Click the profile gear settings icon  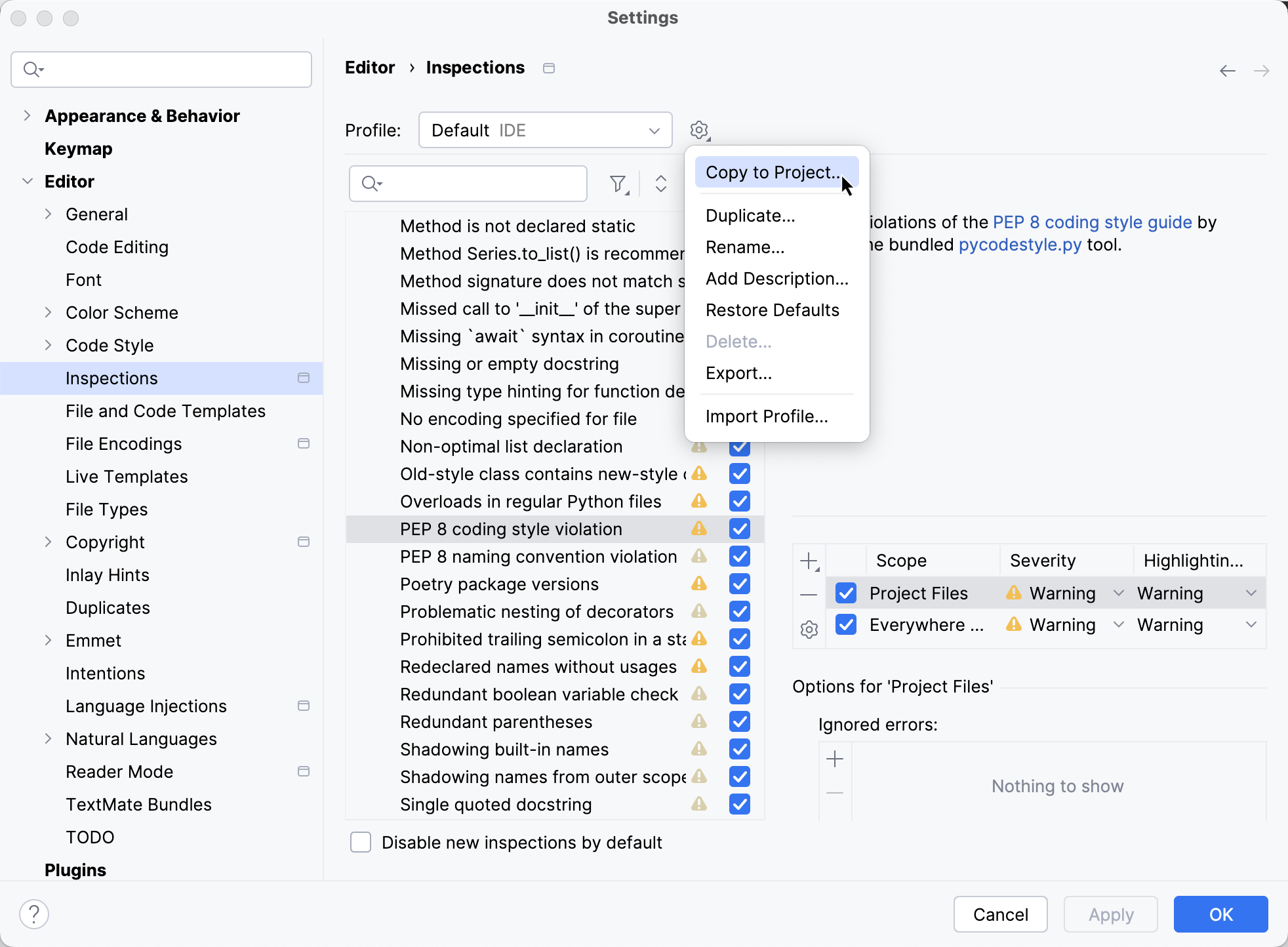(x=699, y=130)
